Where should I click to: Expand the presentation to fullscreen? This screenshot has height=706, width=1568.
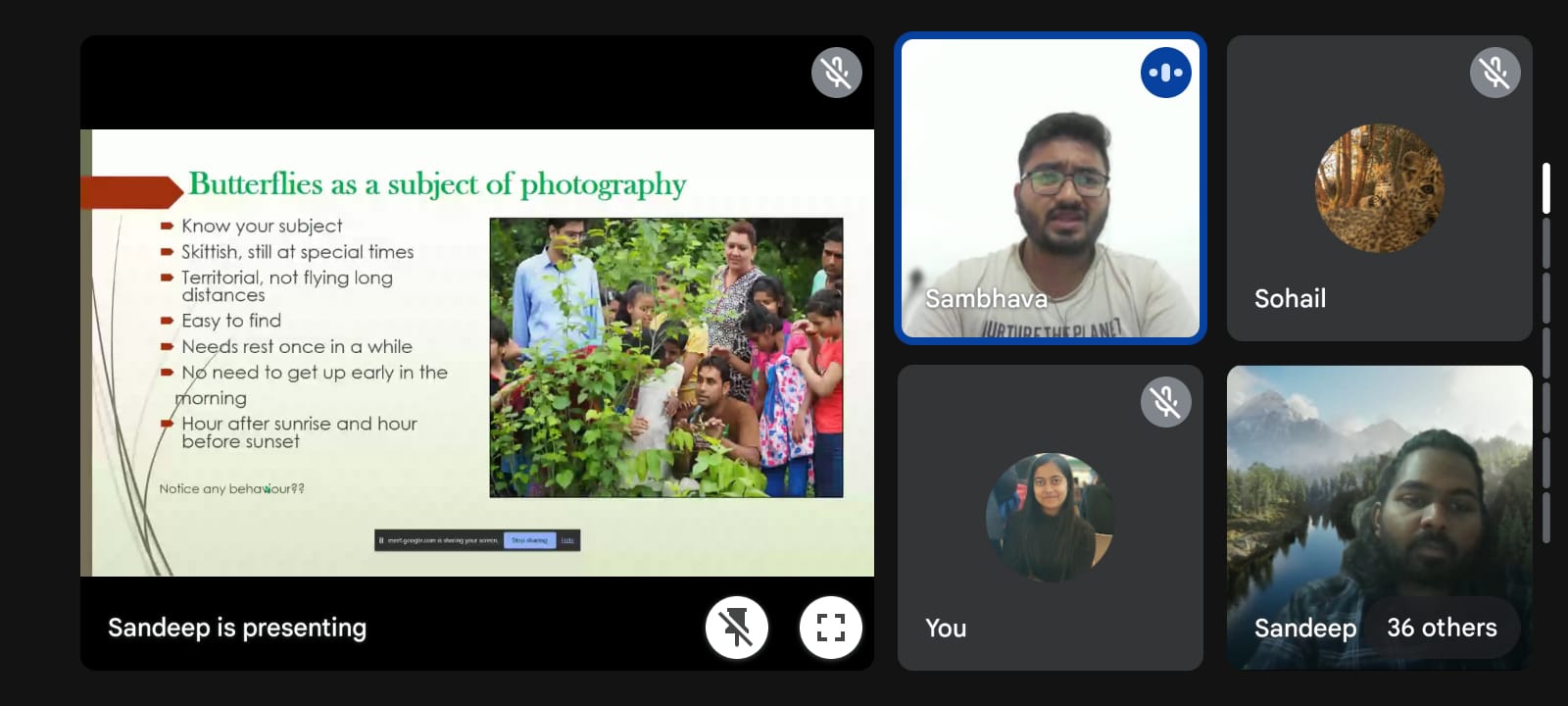point(830,628)
